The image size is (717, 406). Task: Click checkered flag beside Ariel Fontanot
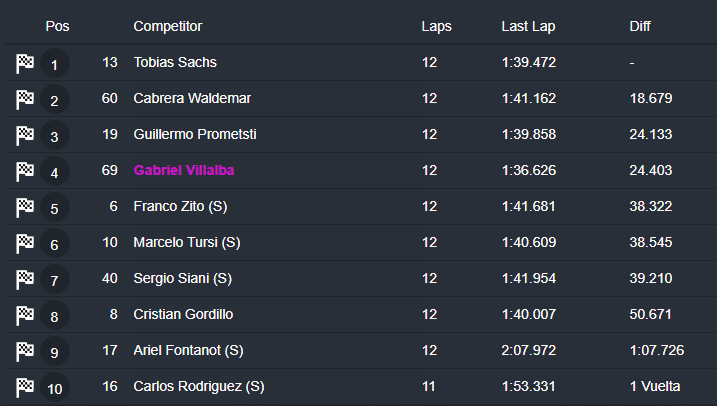click(x=25, y=352)
